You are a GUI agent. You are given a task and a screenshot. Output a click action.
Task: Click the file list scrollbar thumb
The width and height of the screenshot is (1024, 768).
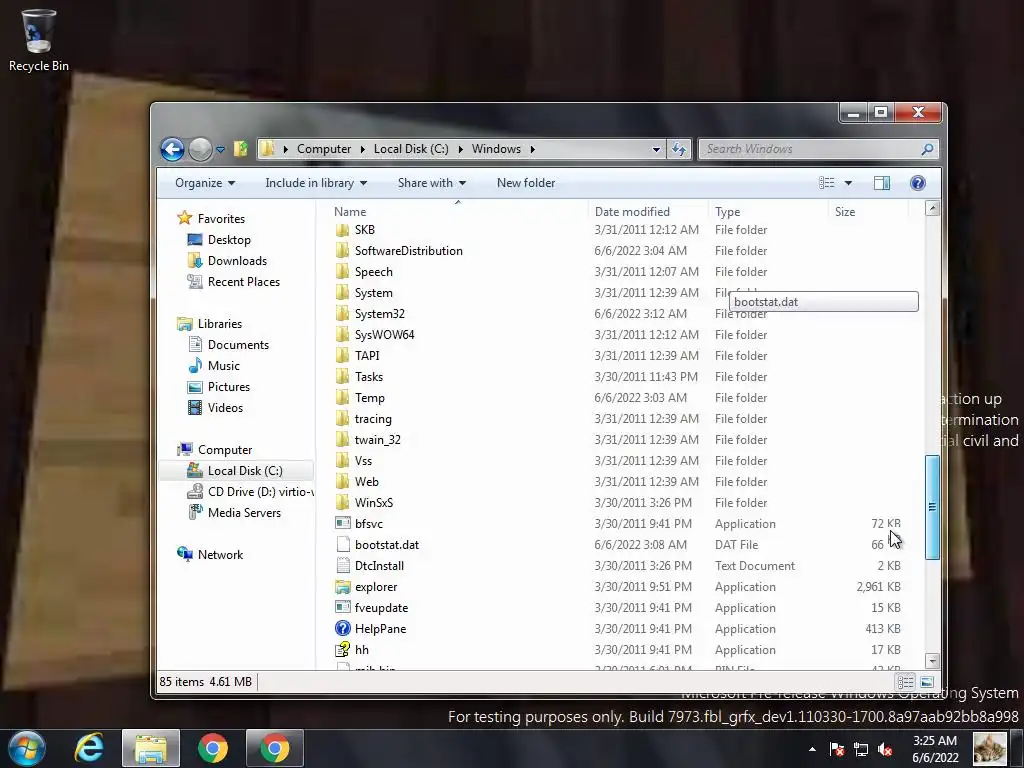(932, 507)
